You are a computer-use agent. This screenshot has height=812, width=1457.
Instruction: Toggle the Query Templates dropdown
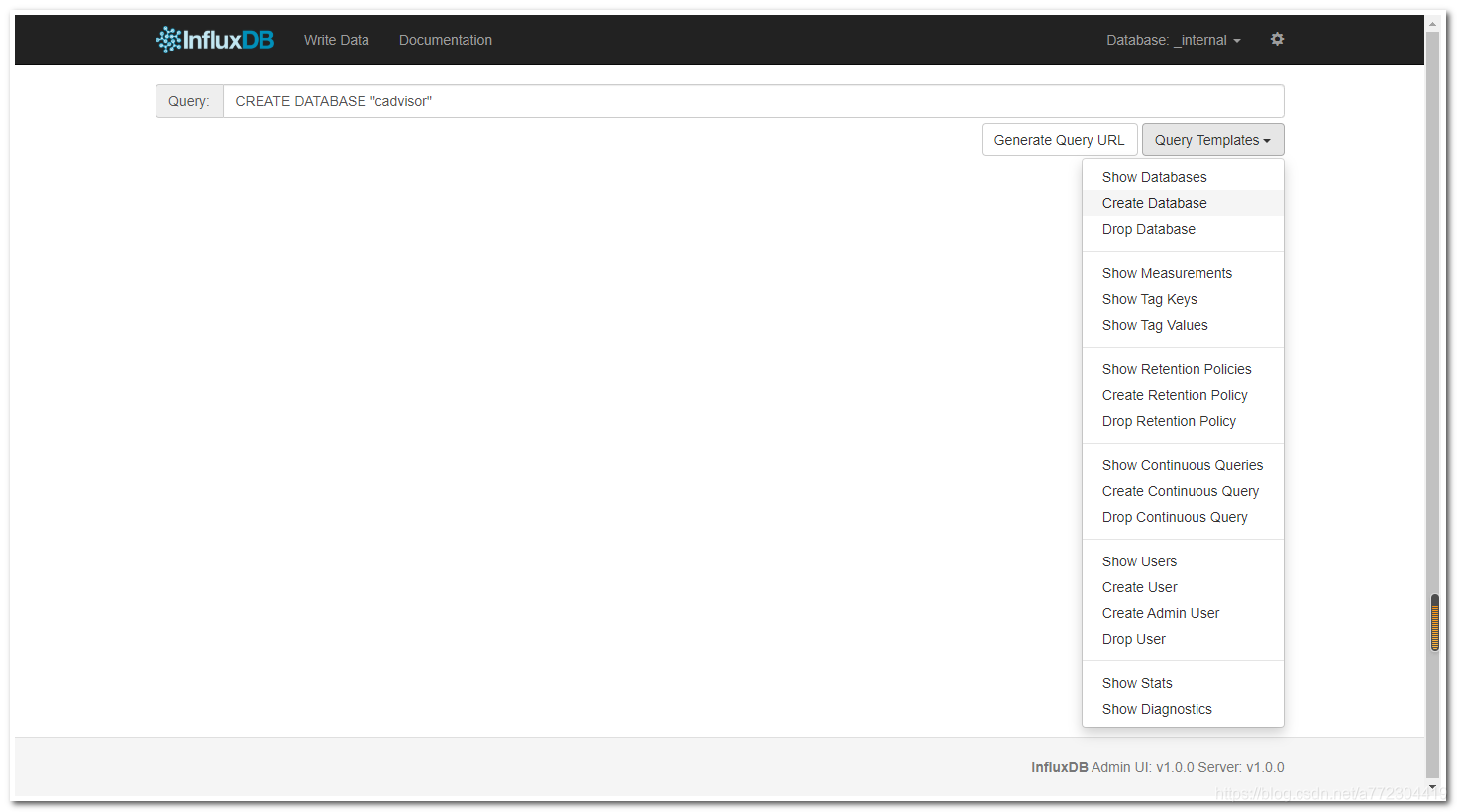pyautogui.click(x=1212, y=140)
